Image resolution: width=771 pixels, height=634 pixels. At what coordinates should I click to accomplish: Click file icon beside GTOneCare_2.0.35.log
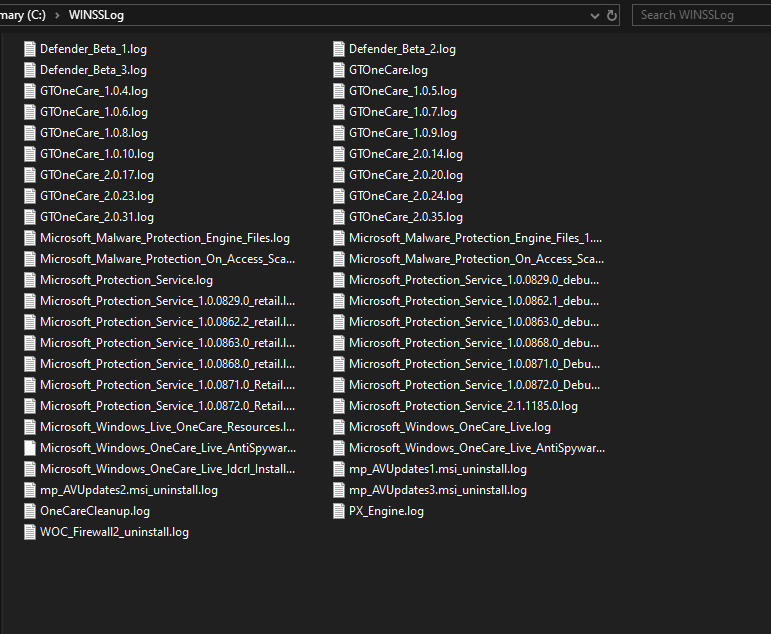pos(339,217)
